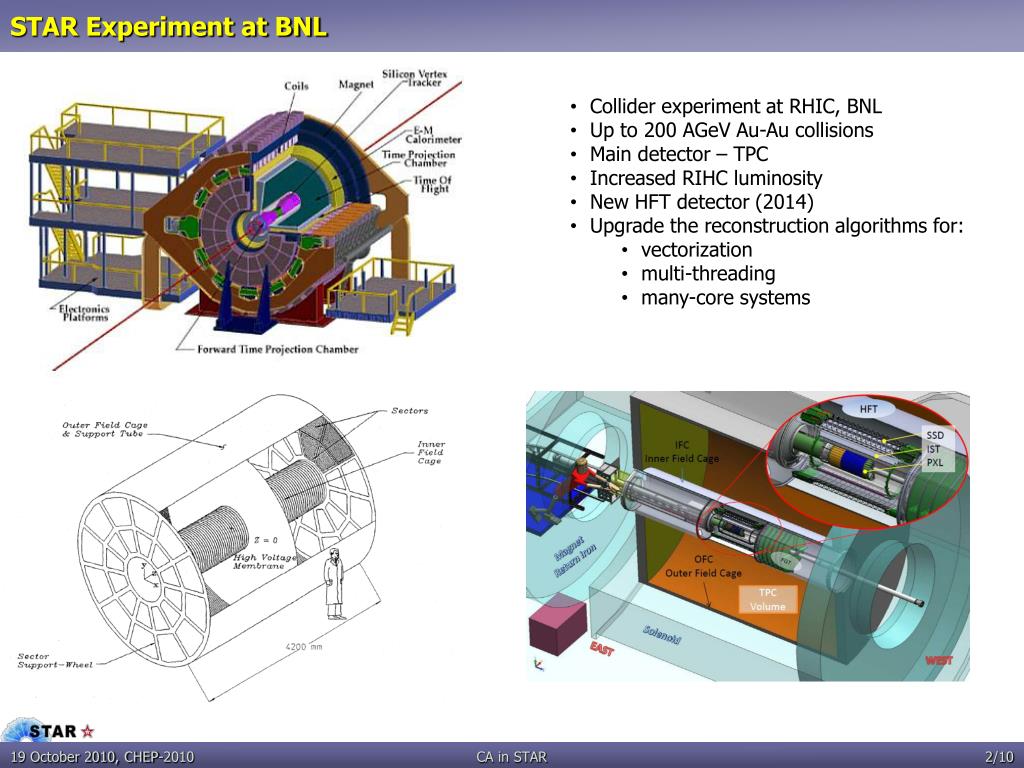This screenshot has width=1024, height=768.
Task: Click the slide number '2/10'
Action: (999, 756)
